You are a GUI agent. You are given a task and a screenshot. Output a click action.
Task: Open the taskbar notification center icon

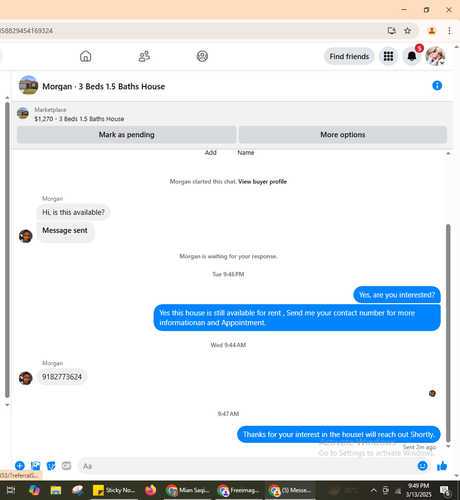pos(445,490)
